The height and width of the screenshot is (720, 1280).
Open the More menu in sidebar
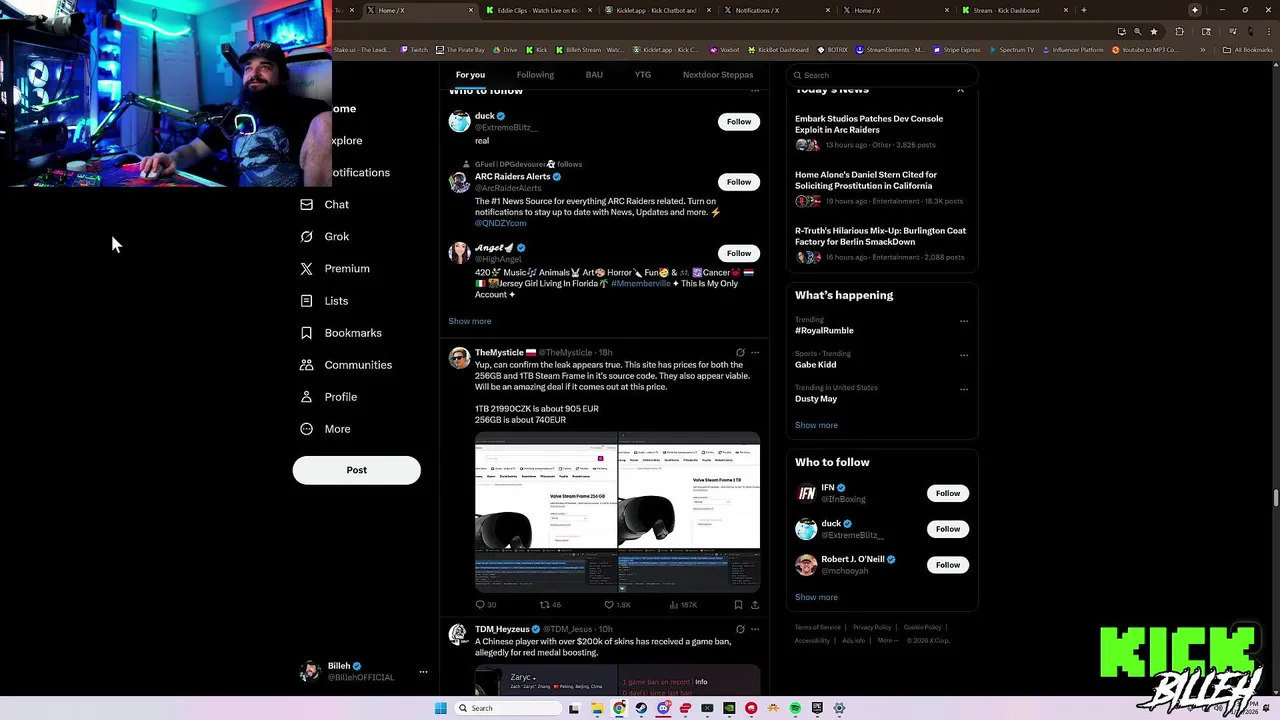coord(326,429)
